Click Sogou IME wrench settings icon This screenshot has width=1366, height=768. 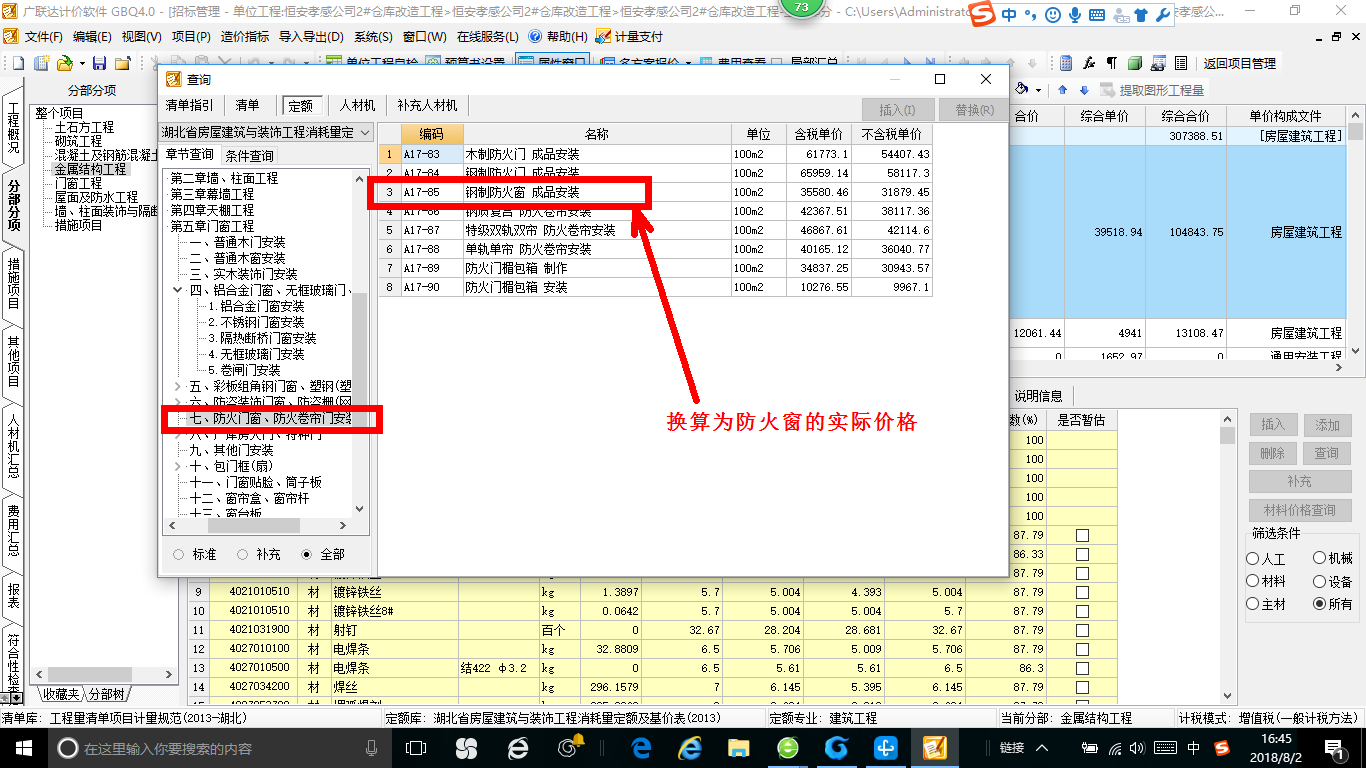(1162, 15)
